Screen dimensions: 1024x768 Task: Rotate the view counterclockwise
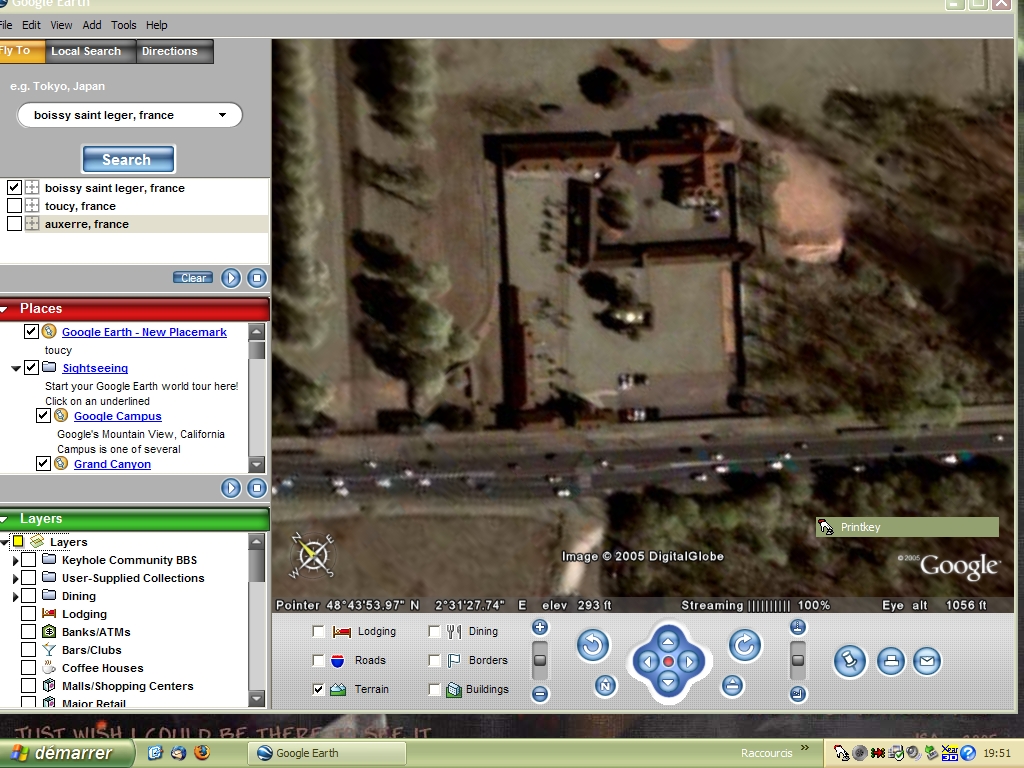pyautogui.click(x=593, y=645)
